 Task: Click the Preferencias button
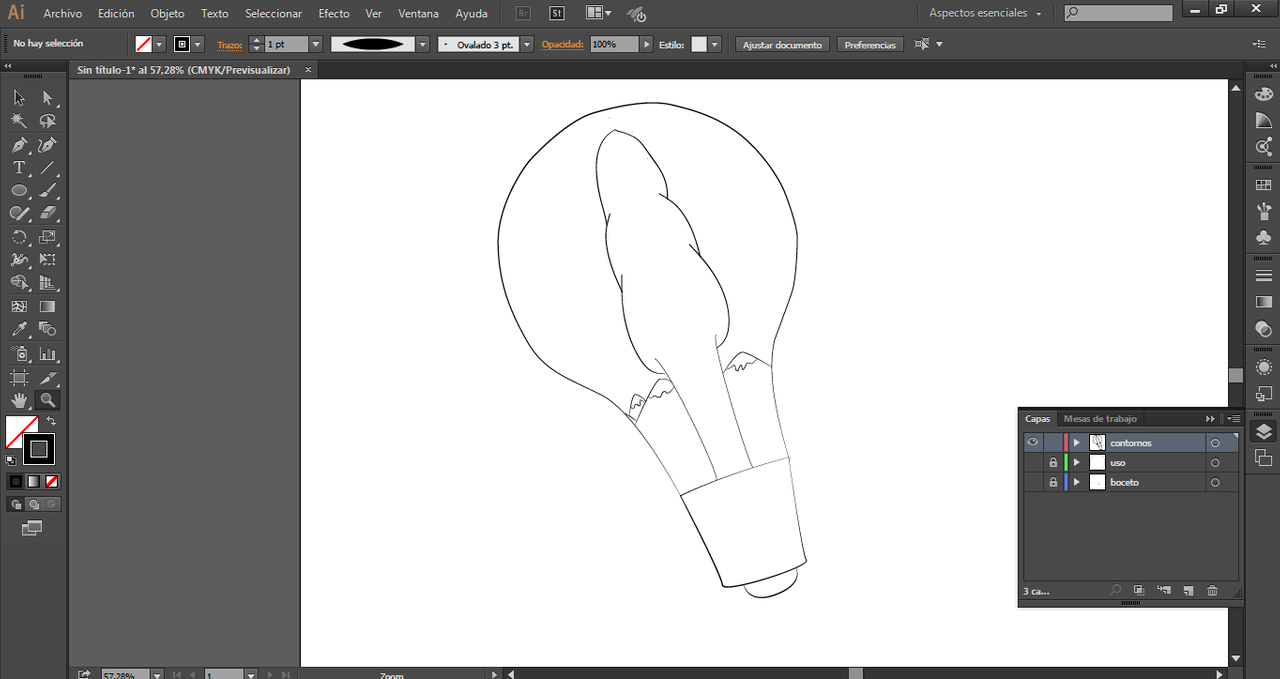click(870, 45)
